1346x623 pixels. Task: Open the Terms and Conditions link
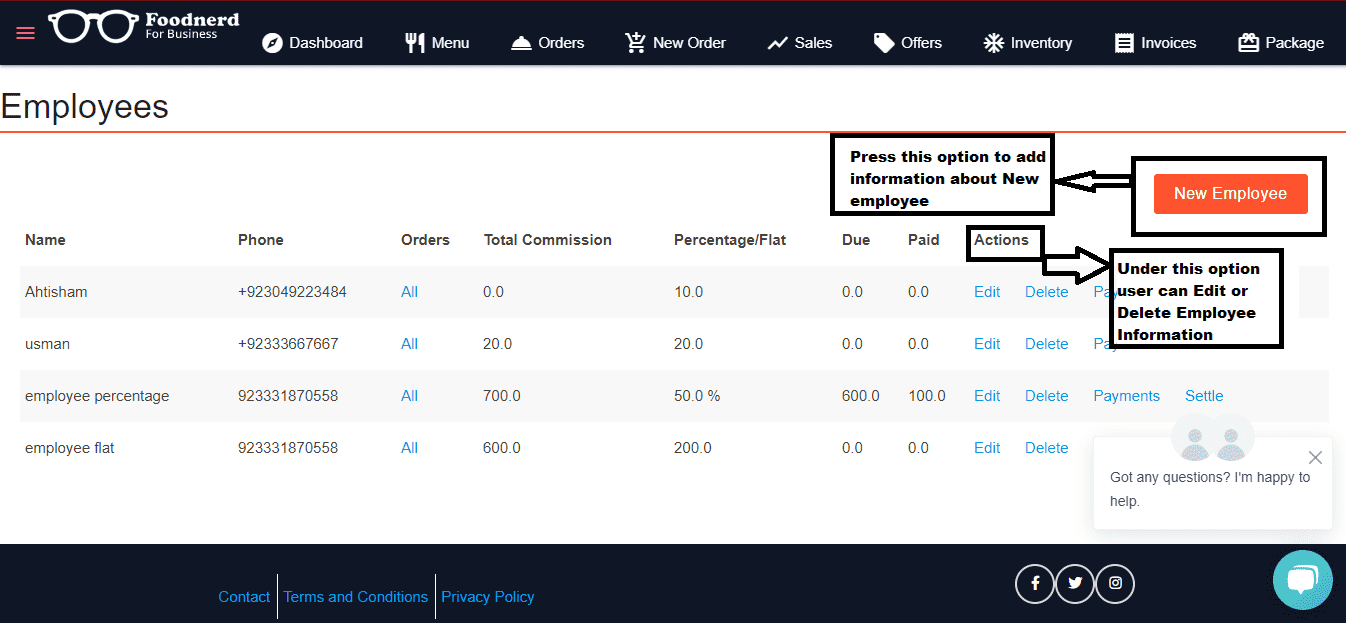[356, 597]
